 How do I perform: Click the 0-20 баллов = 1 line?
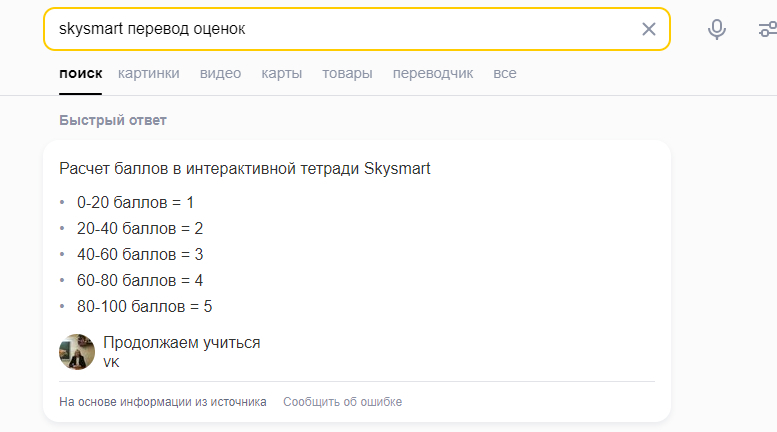[135, 202]
